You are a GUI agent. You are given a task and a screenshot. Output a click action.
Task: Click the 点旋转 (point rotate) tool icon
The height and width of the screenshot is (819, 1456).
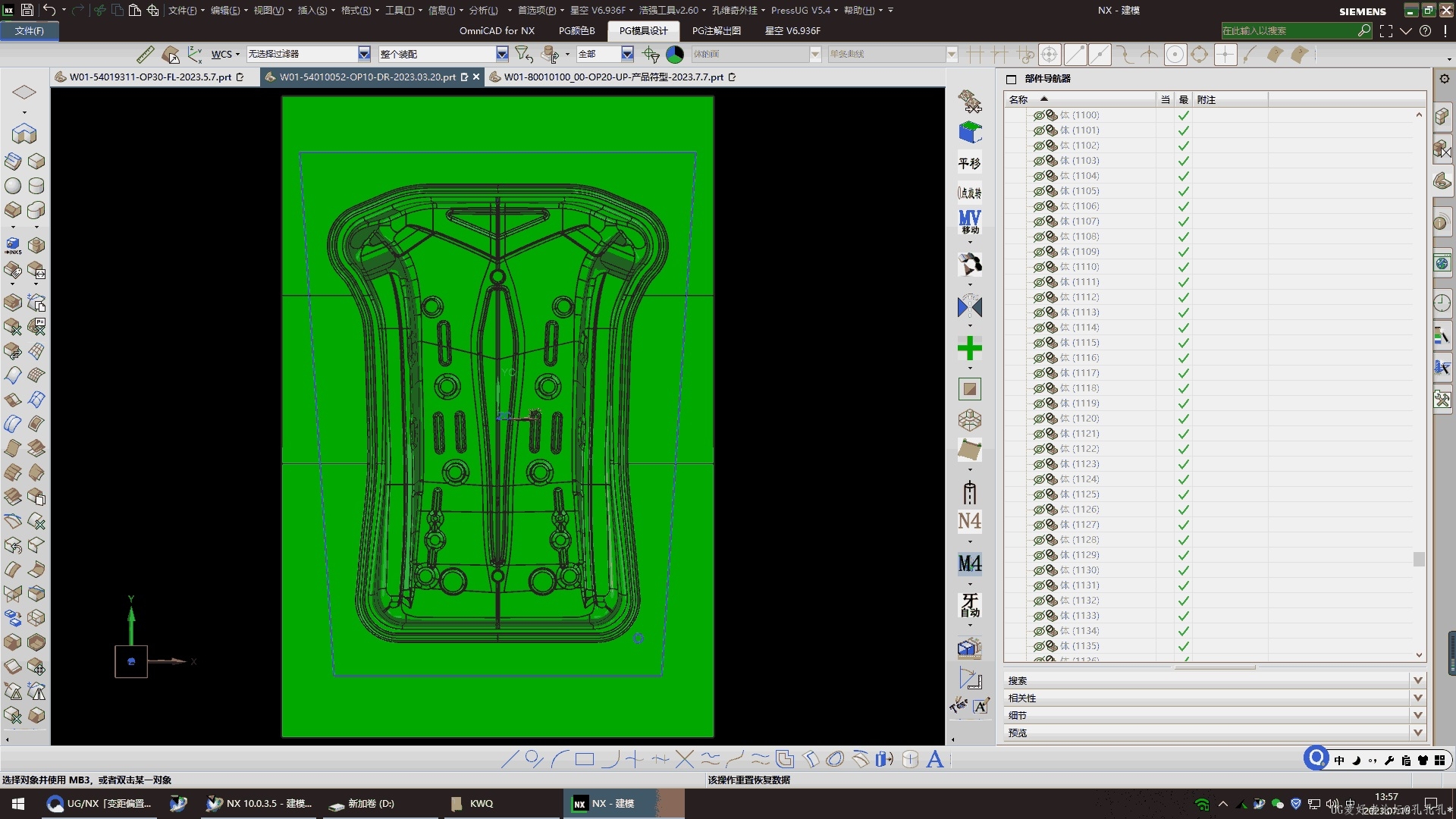click(969, 193)
